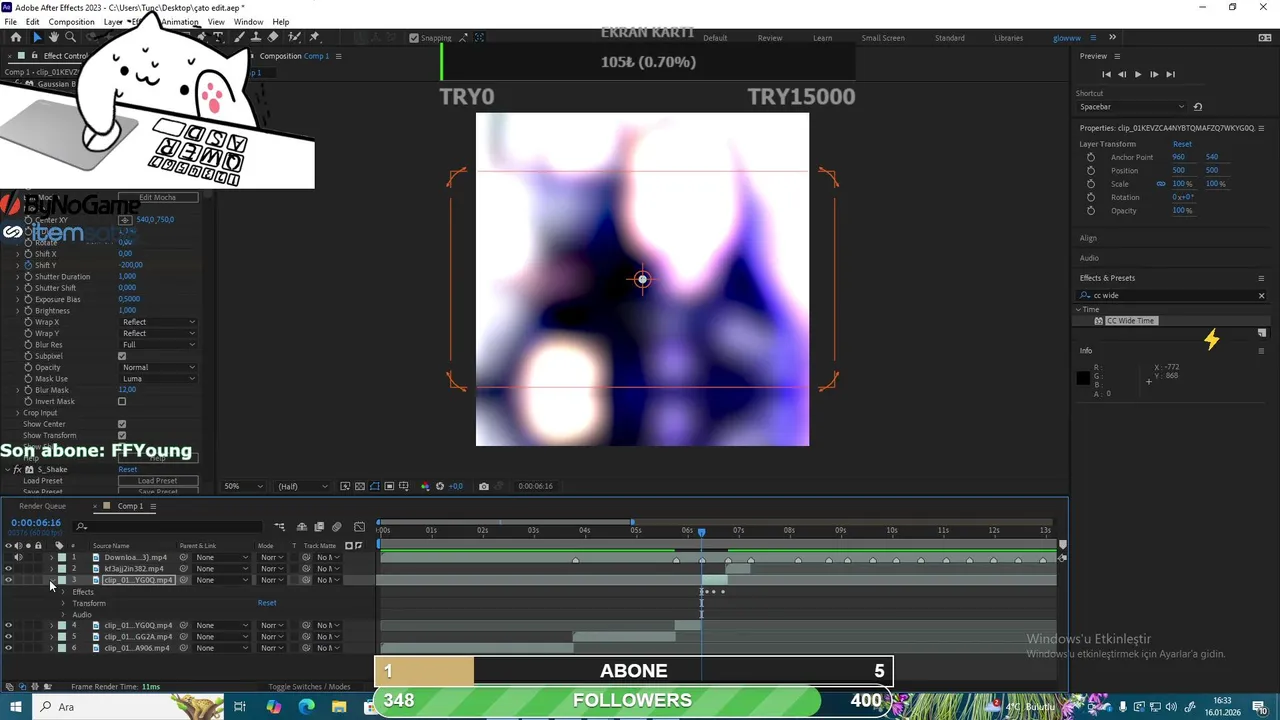Click Load Preset button
Viewport: 1280px width, 720px height.
click(x=158, y=481)
